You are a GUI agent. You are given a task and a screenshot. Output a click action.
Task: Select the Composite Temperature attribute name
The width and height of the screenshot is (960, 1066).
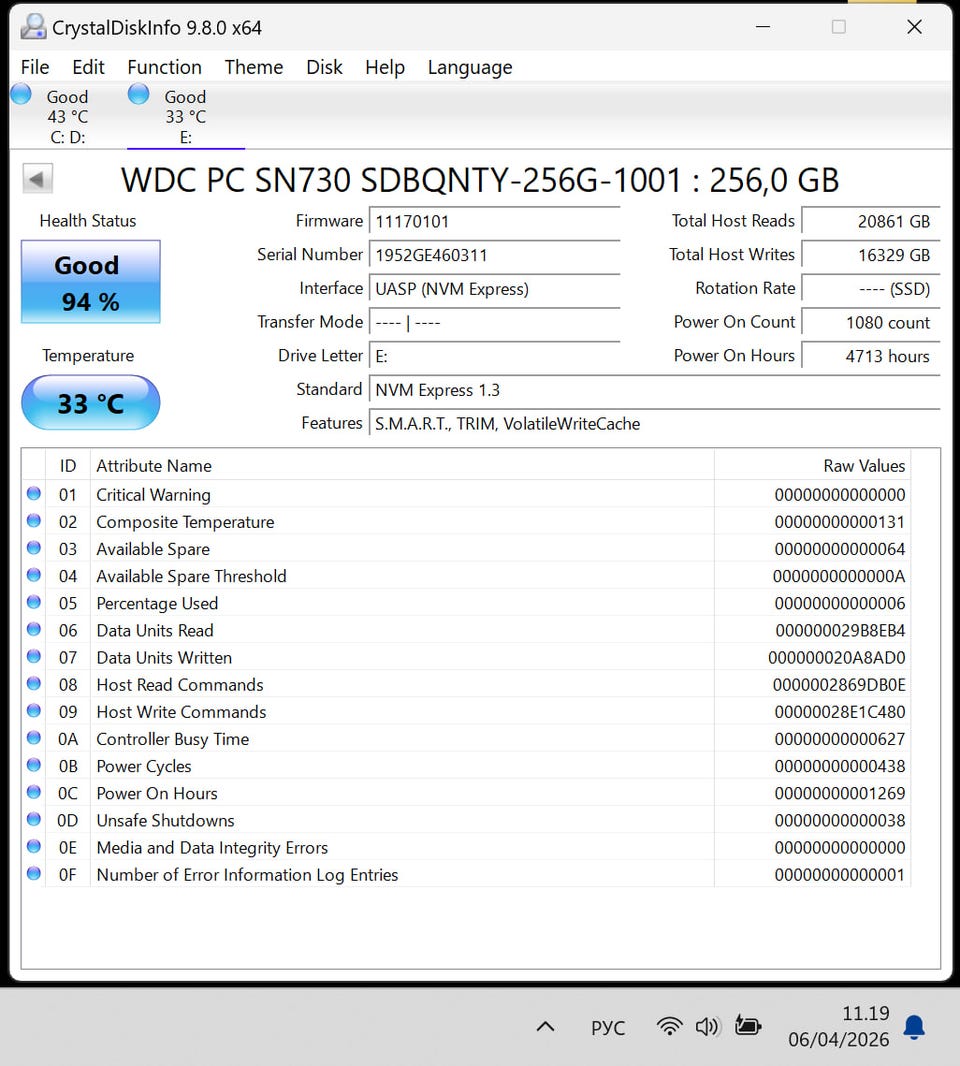[185, 522]
